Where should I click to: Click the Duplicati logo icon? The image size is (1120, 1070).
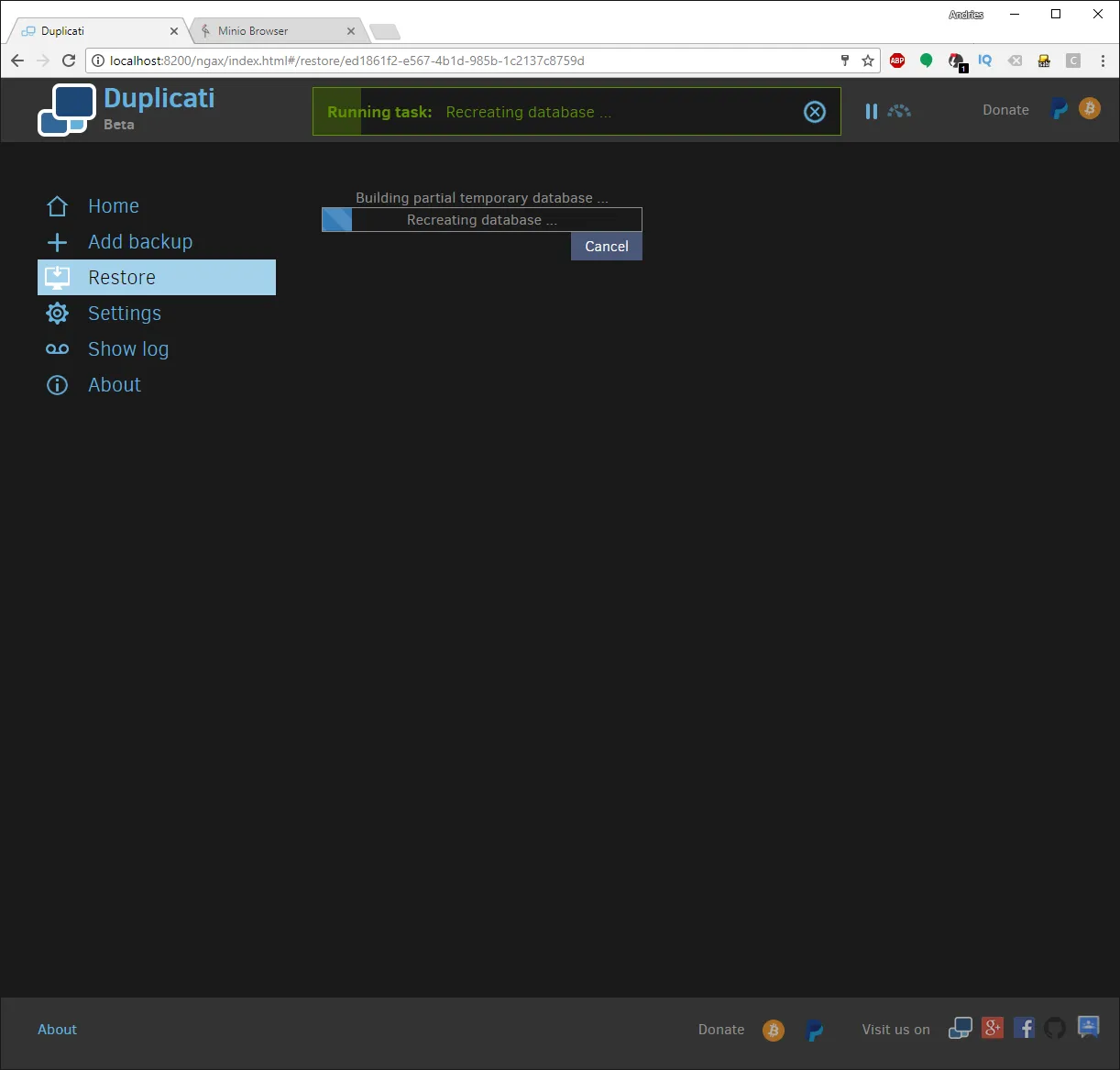coord(67,110)
